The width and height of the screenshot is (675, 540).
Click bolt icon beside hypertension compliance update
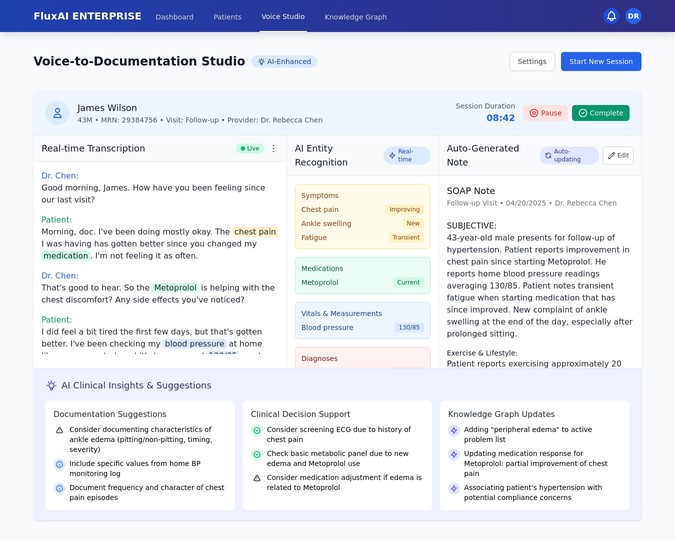(454, 488)
